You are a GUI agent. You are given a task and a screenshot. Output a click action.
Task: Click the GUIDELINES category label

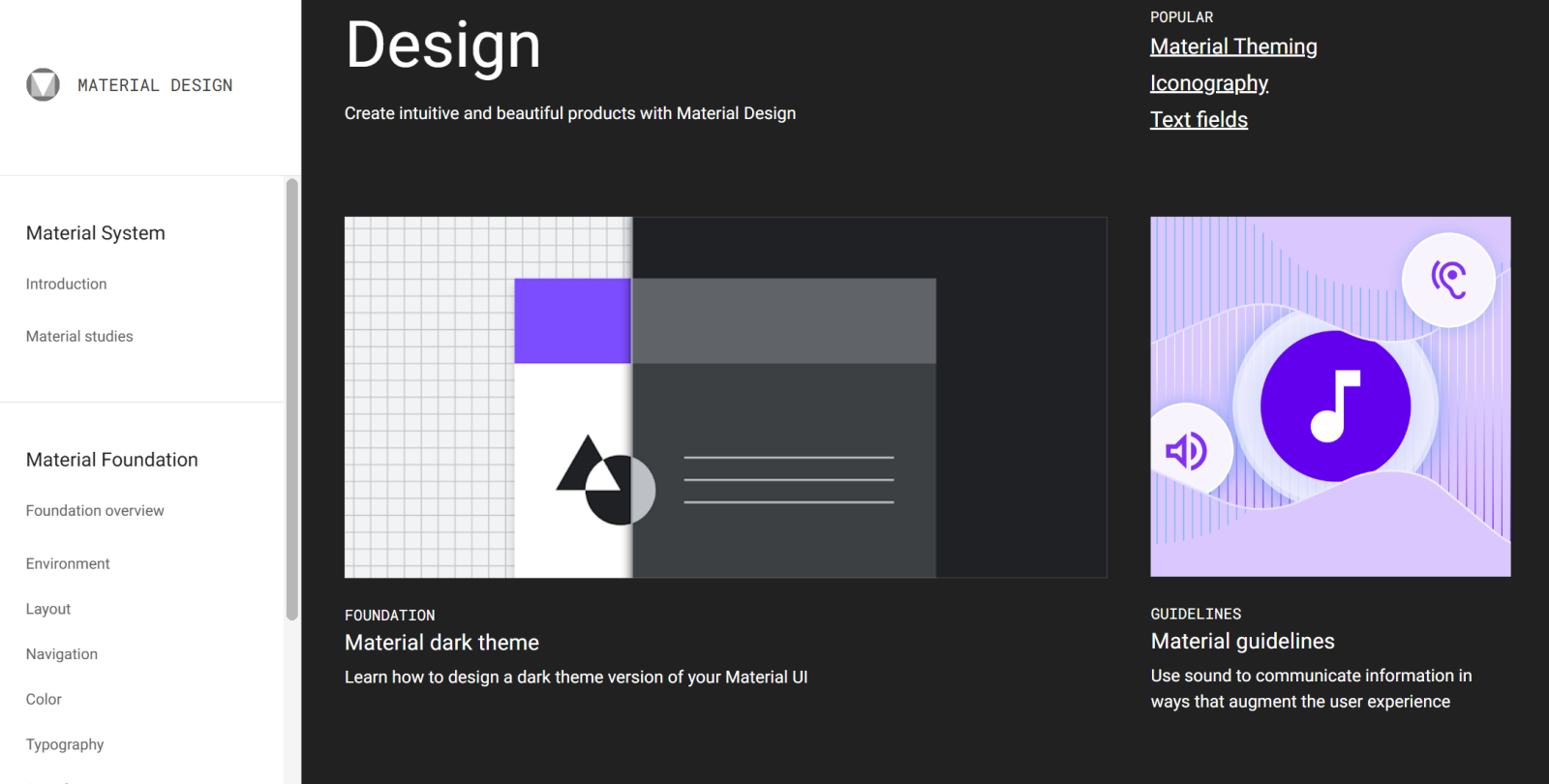pos(1196,614)
